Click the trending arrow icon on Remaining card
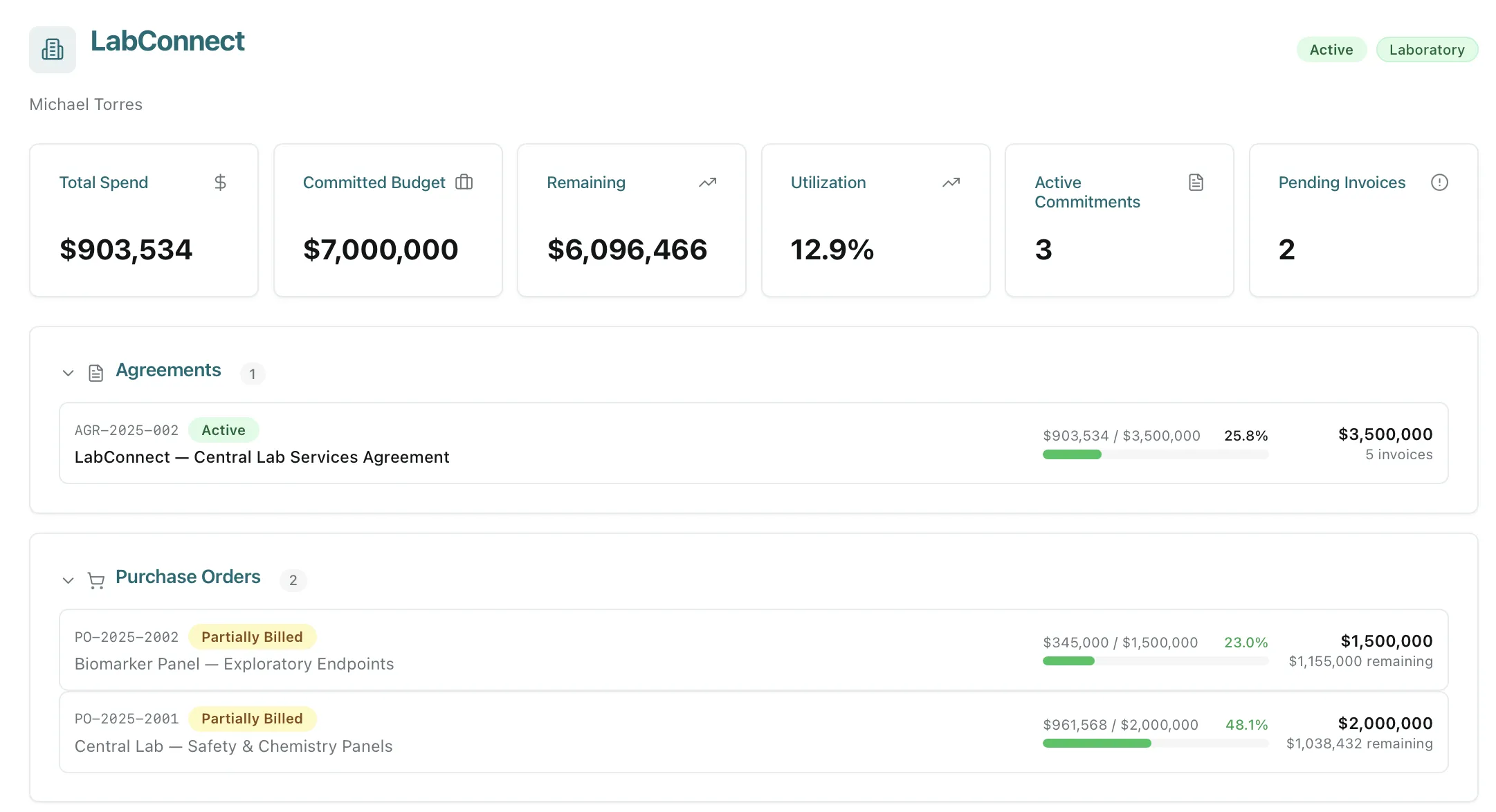 707,182
